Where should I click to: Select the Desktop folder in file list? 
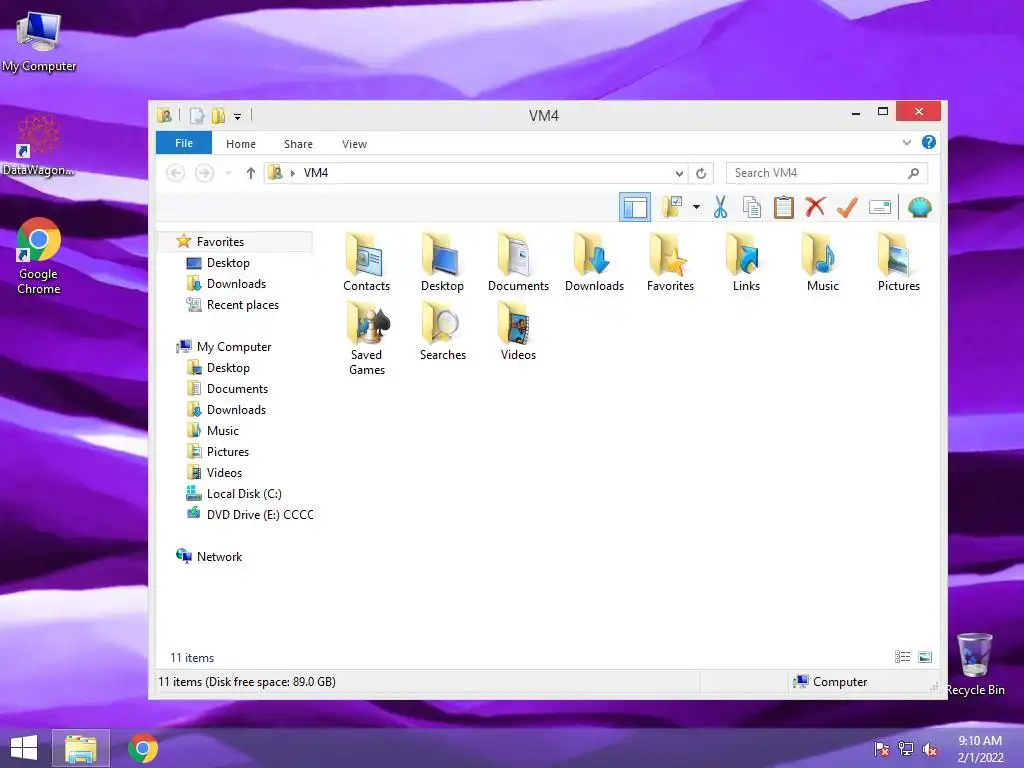pos(442,263)
